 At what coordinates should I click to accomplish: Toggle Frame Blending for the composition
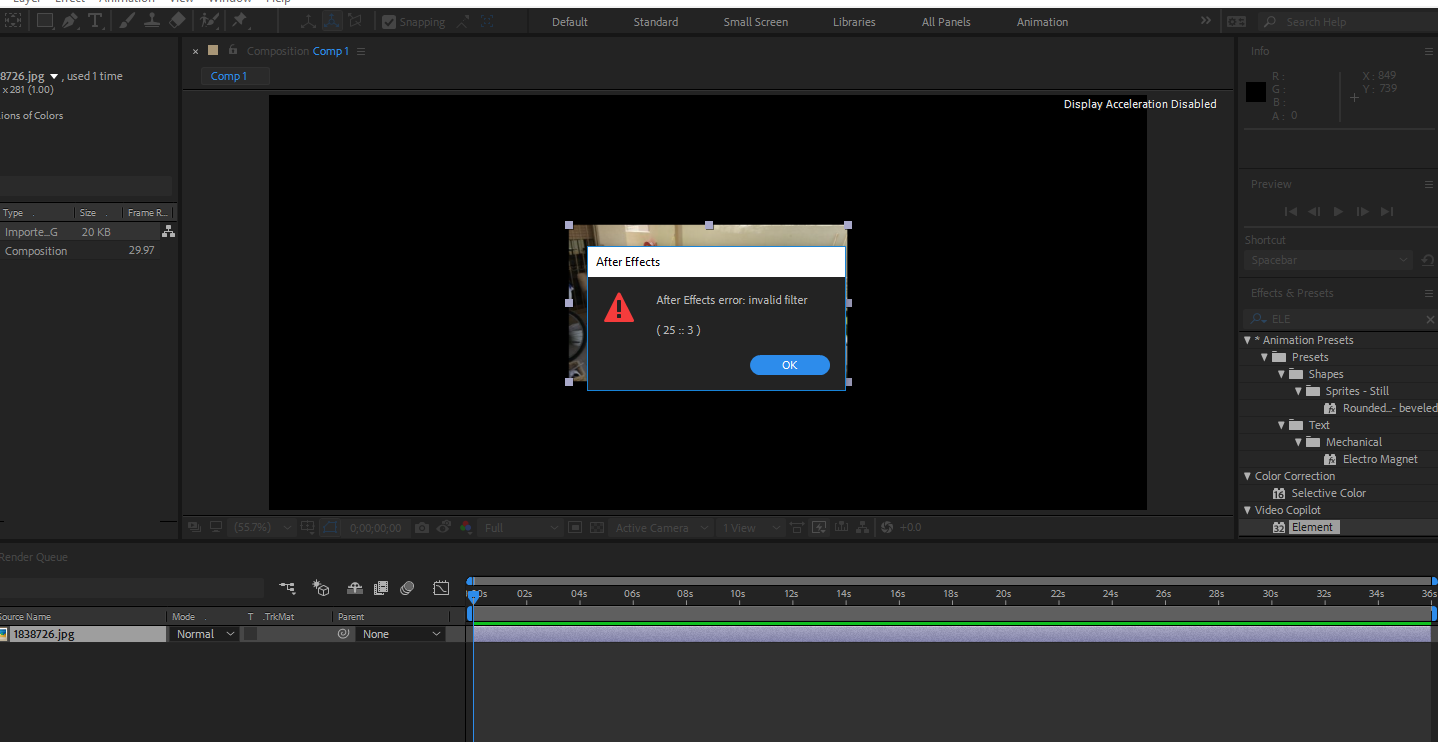pos(381,588)
